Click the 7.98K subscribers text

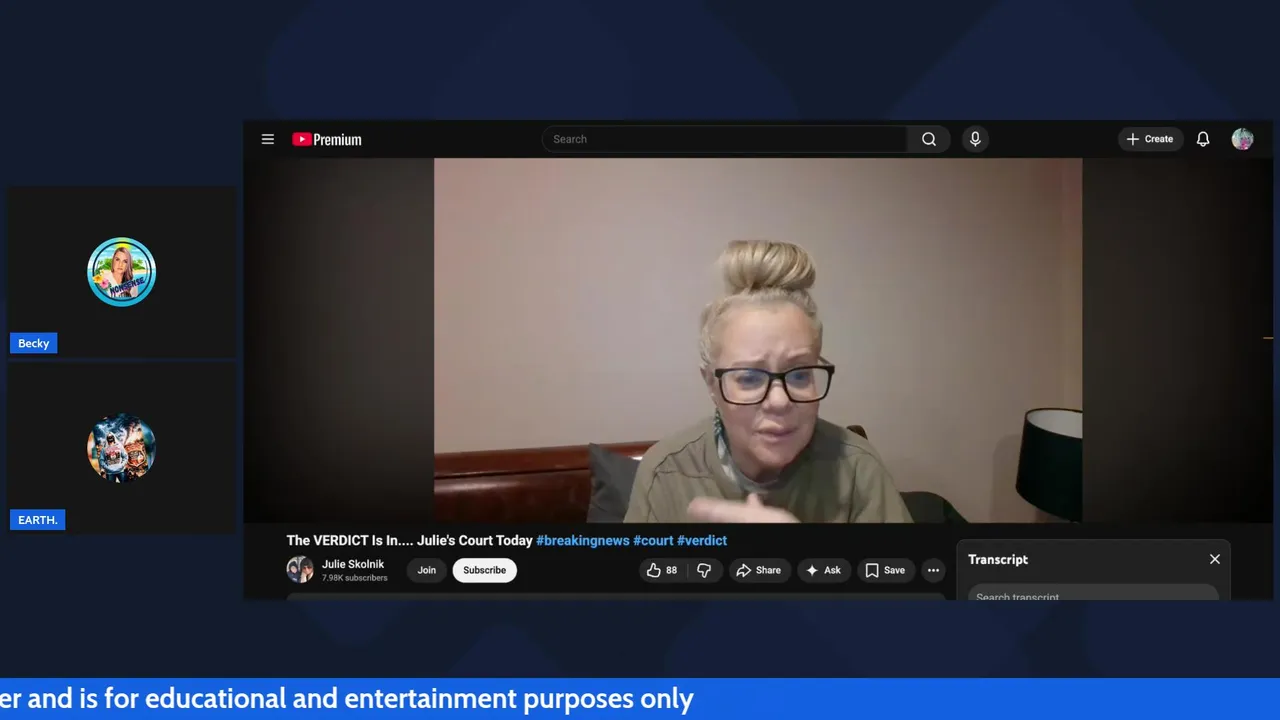354,578
